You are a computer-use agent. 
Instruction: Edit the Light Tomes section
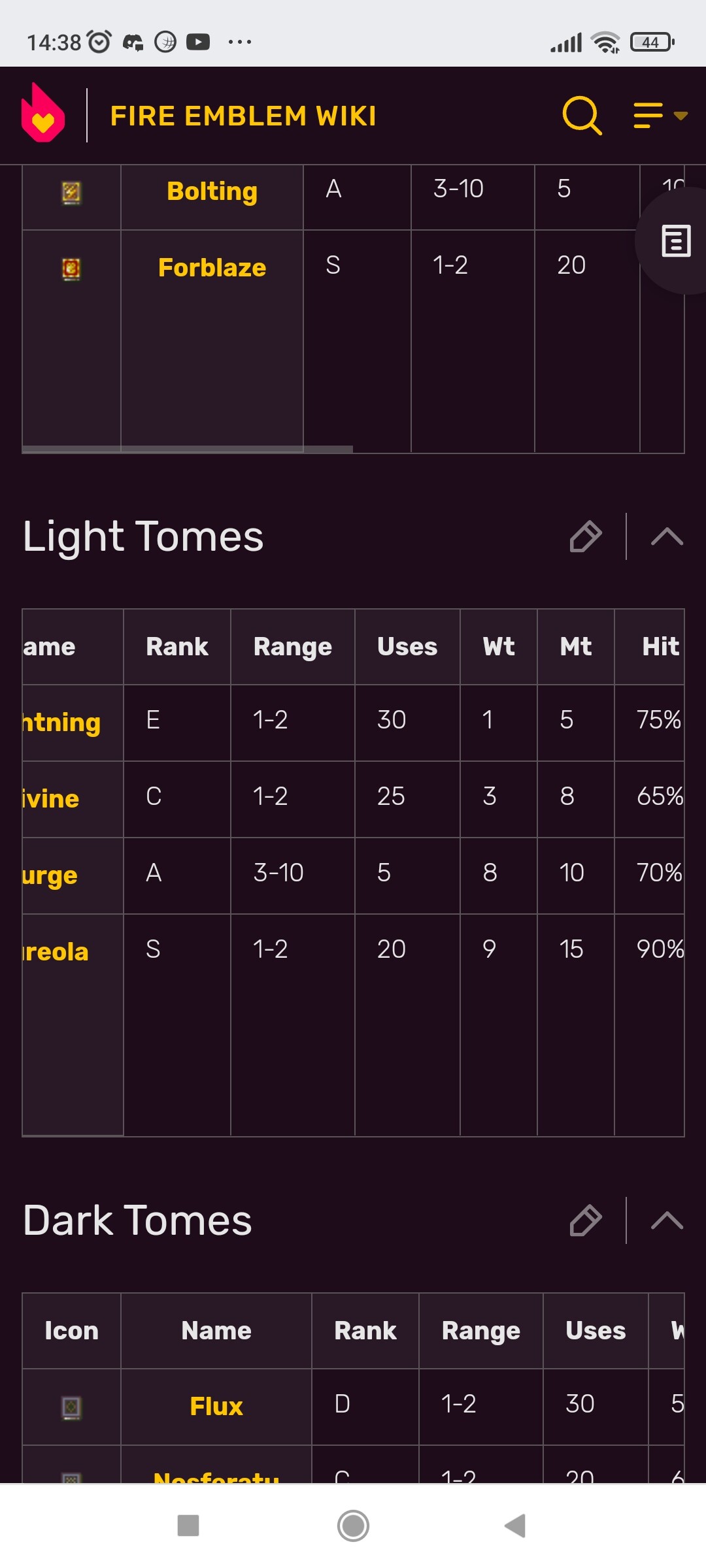(x=585, y=536)
